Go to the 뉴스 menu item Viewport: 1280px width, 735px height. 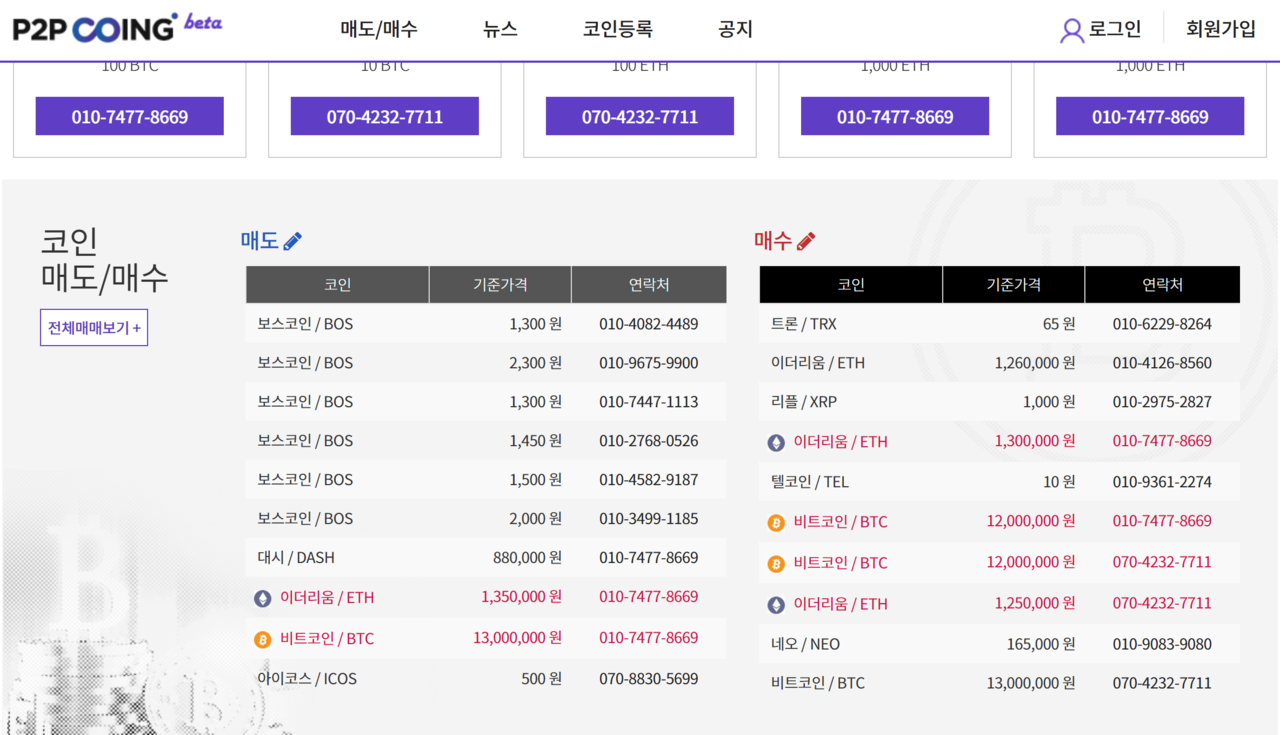(500, 30)
